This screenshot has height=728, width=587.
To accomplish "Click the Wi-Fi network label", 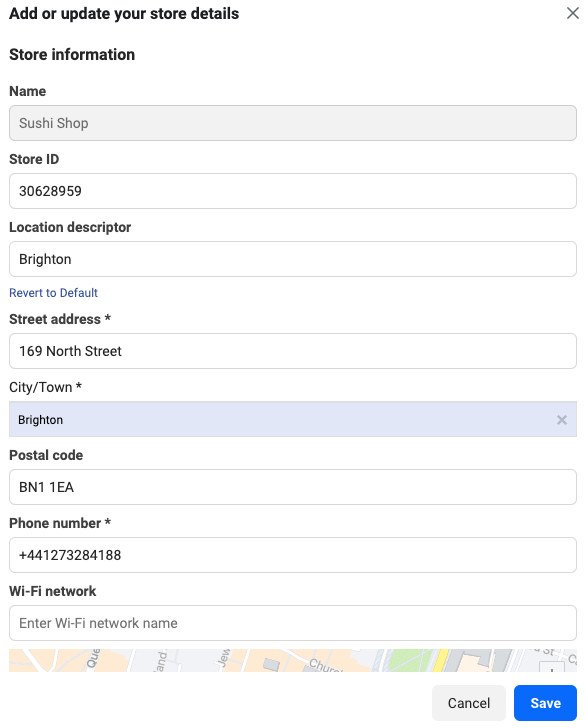I will [x=52, y=591].
